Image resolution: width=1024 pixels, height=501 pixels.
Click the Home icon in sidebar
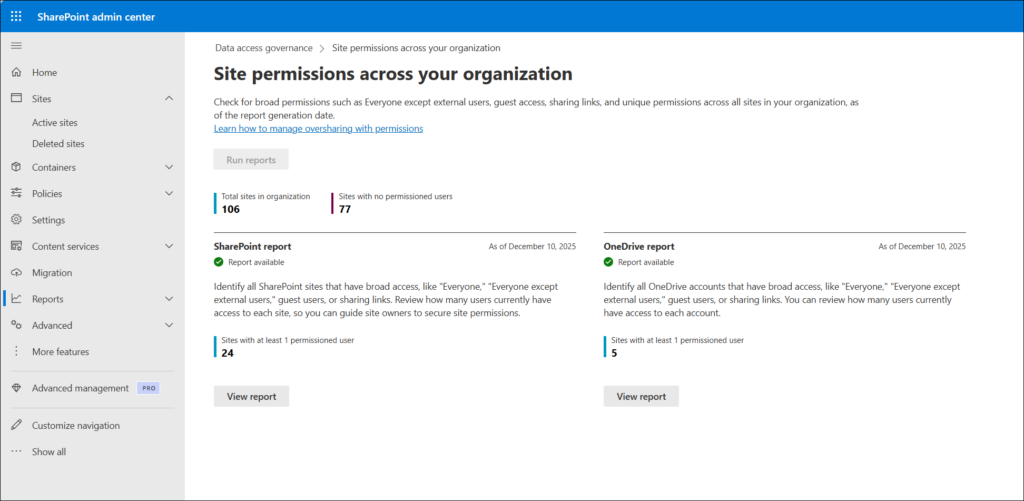click(x=16, y=73)
